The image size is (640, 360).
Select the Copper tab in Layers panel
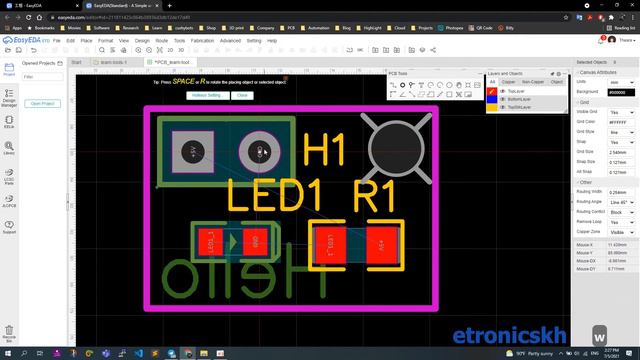508,82
